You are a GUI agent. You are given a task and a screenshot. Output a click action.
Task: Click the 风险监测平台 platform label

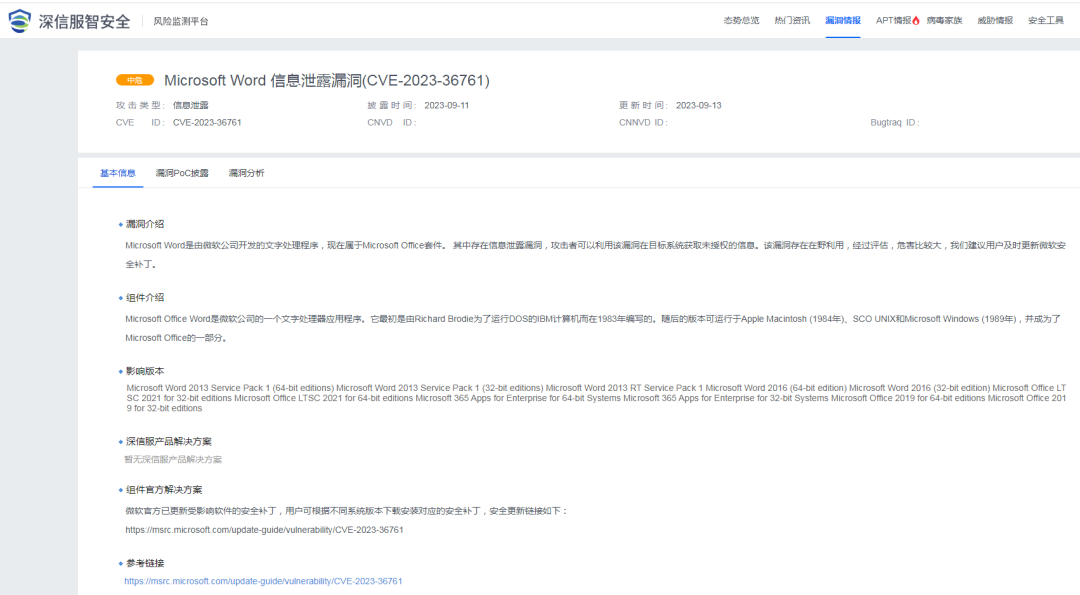click(180, 21)
